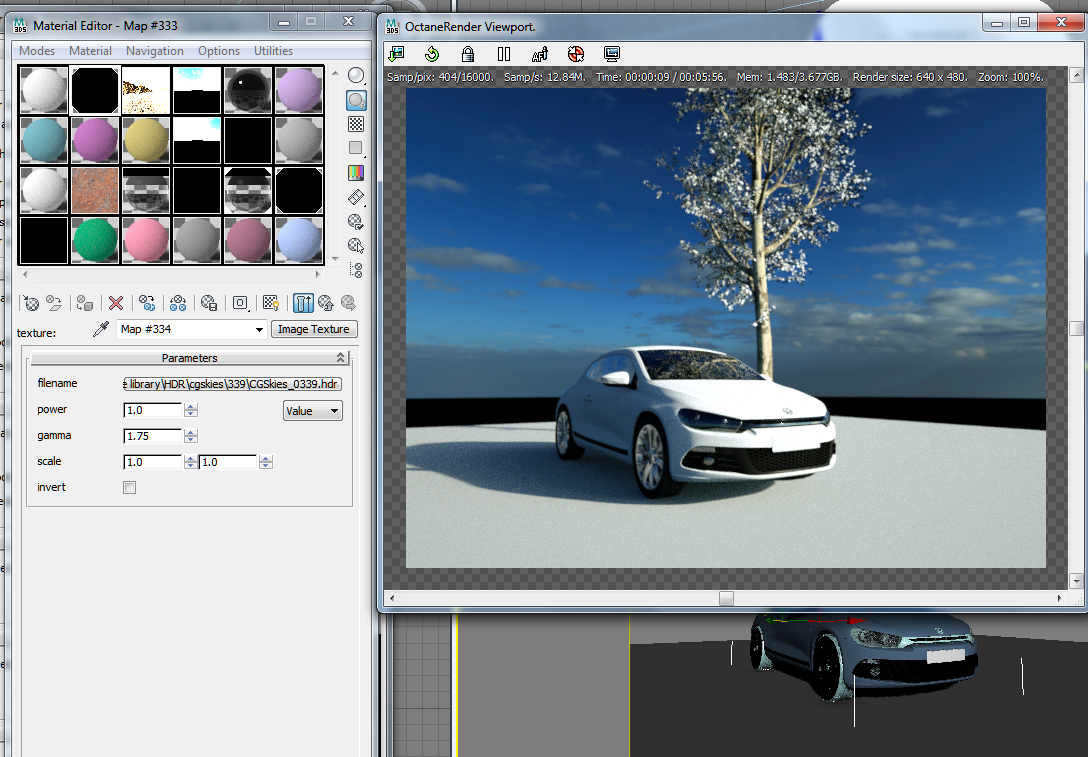Select the teal sphere material slot
The width and height of the screenshot is (1088, 757).
pos(44,140)
